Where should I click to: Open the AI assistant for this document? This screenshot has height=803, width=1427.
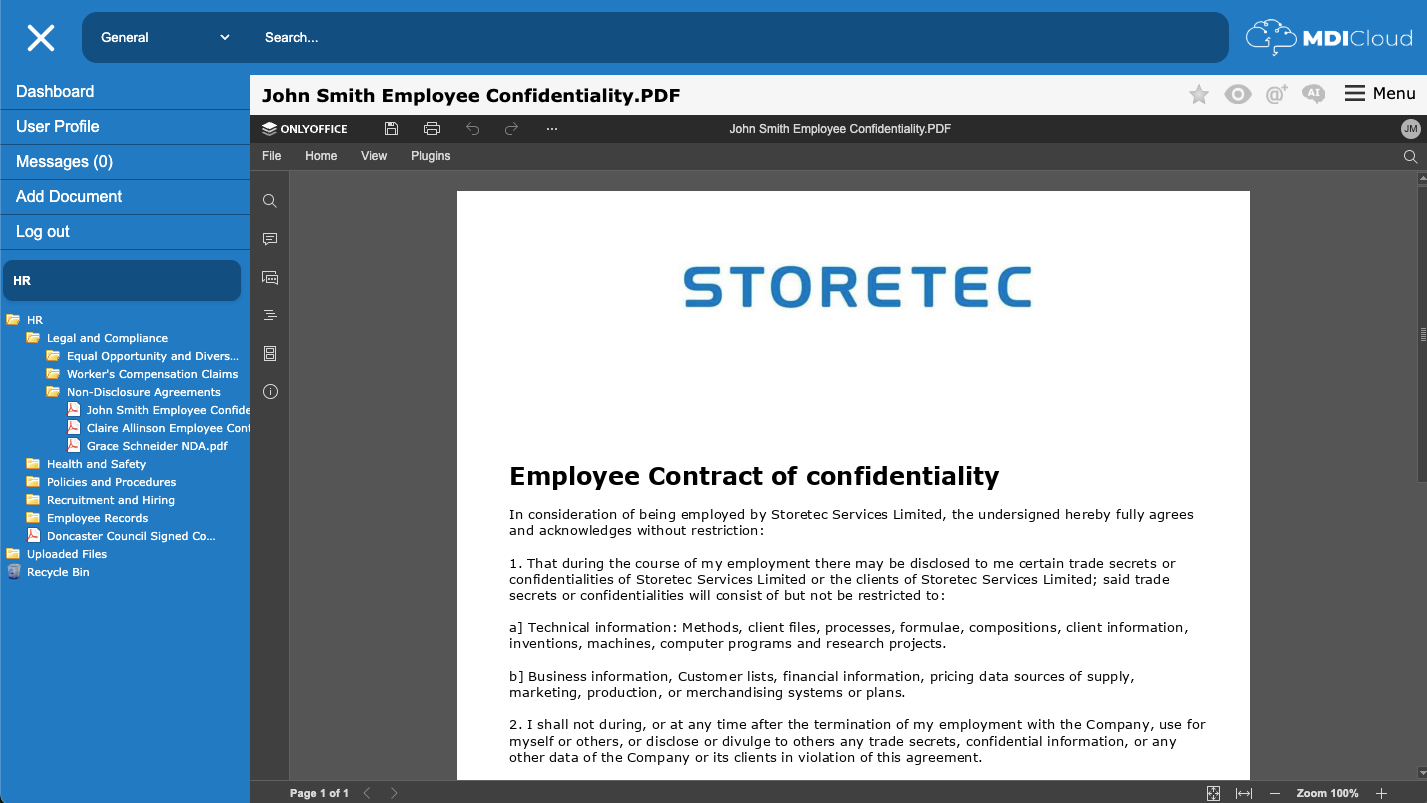1313,94
